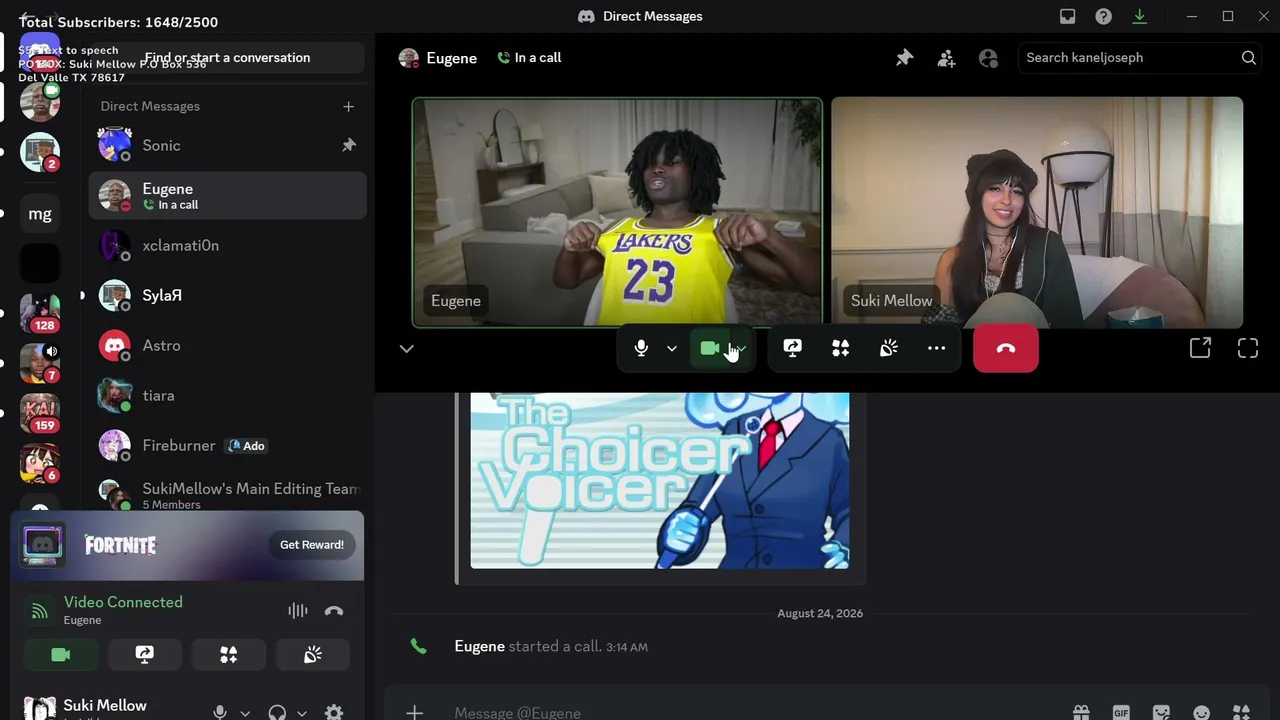Enter full screen call view
This screenshot has height=720, width=1280.
pyautogui.click(x=1248, y=348)
